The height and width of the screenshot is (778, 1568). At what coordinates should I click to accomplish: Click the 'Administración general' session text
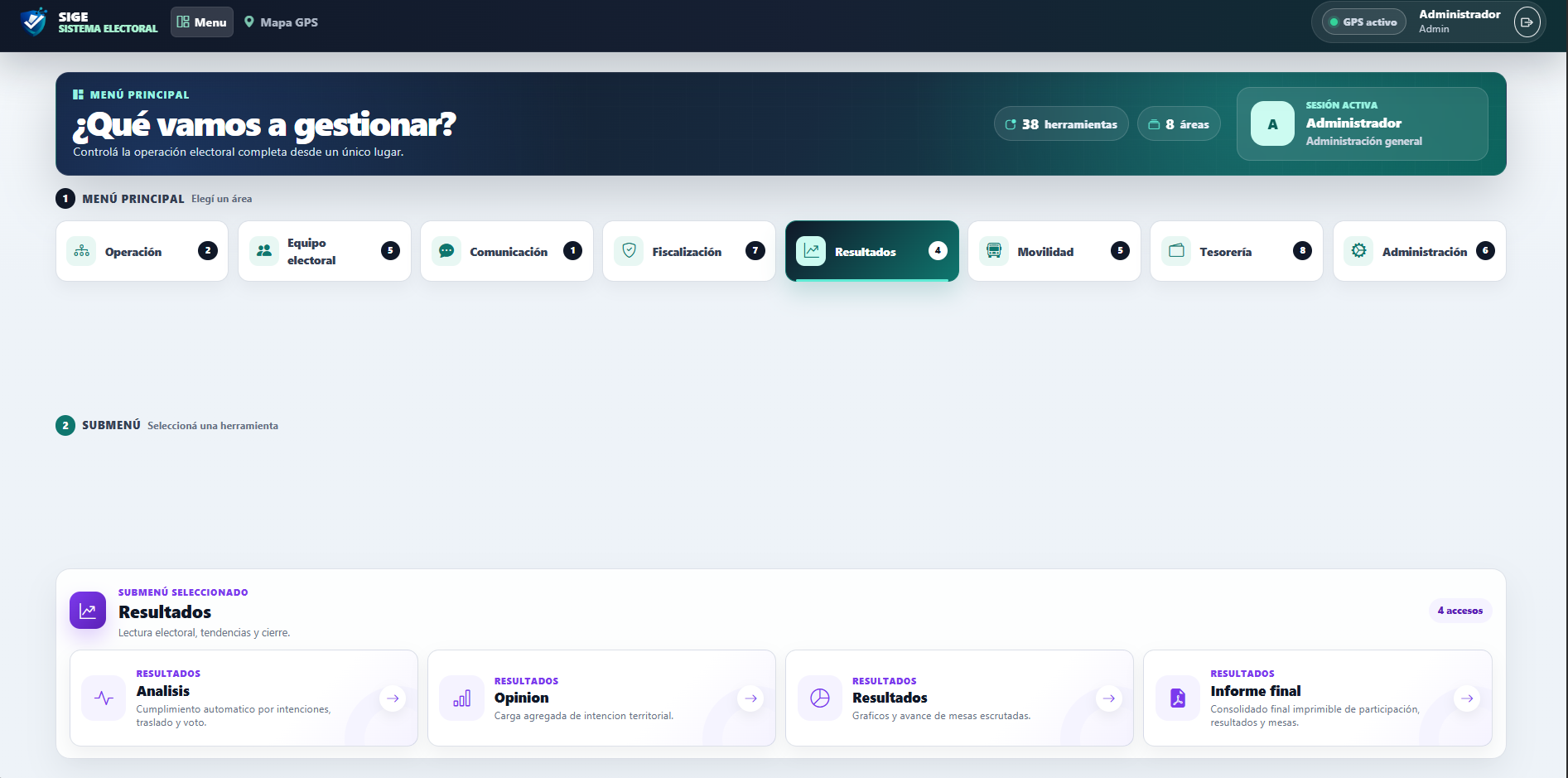click(1363, 142)
